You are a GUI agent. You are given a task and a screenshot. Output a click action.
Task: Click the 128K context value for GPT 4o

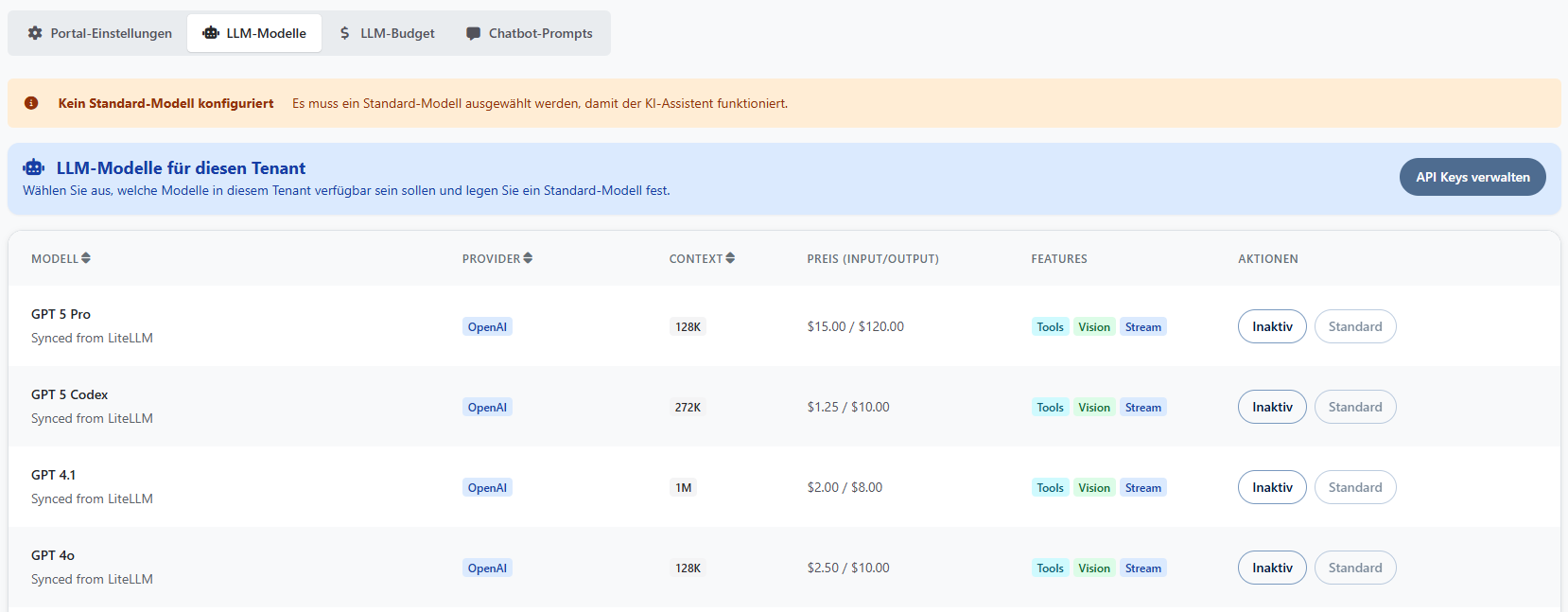(688, 568)
